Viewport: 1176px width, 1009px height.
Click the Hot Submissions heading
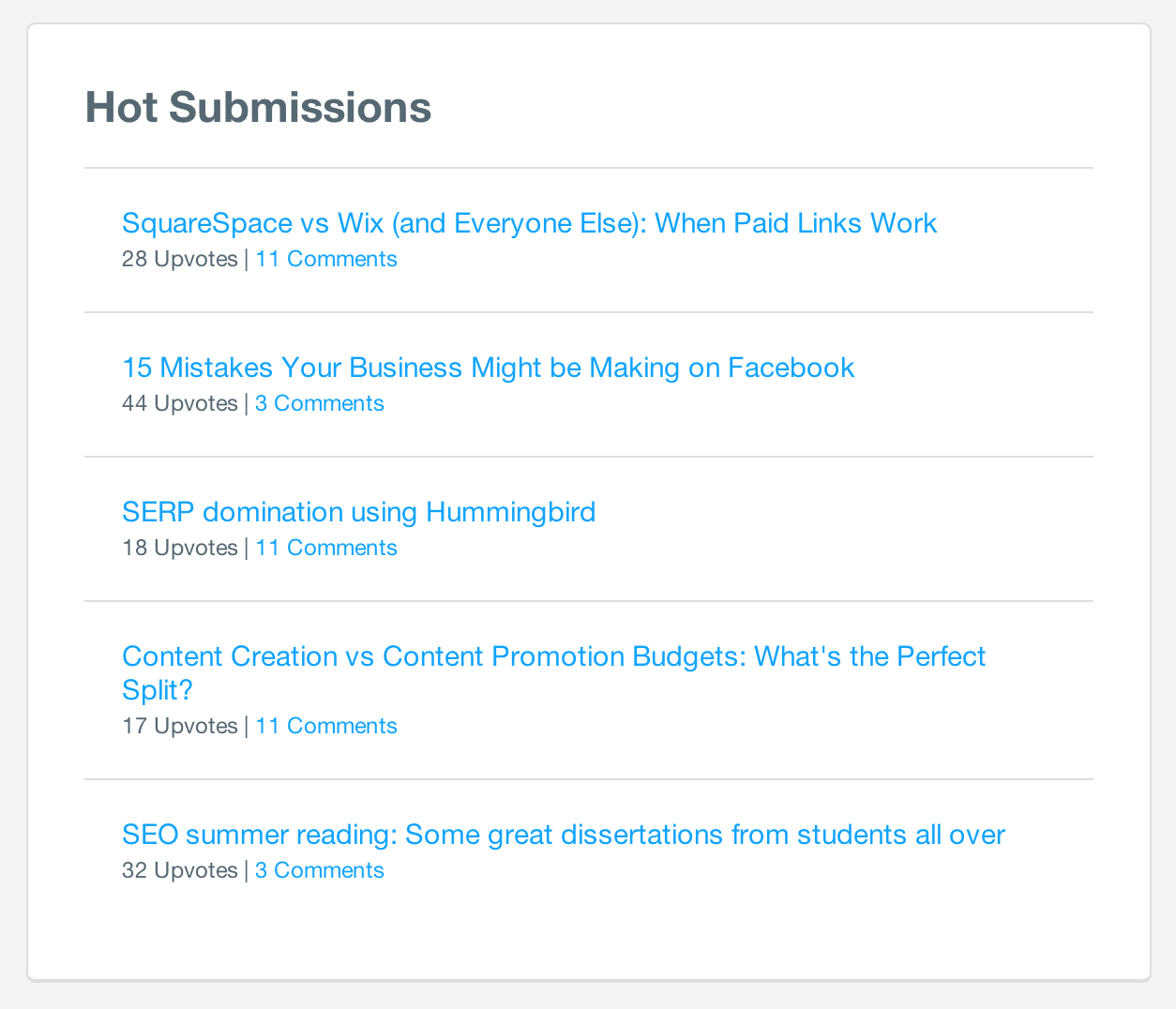coord(258,107)
